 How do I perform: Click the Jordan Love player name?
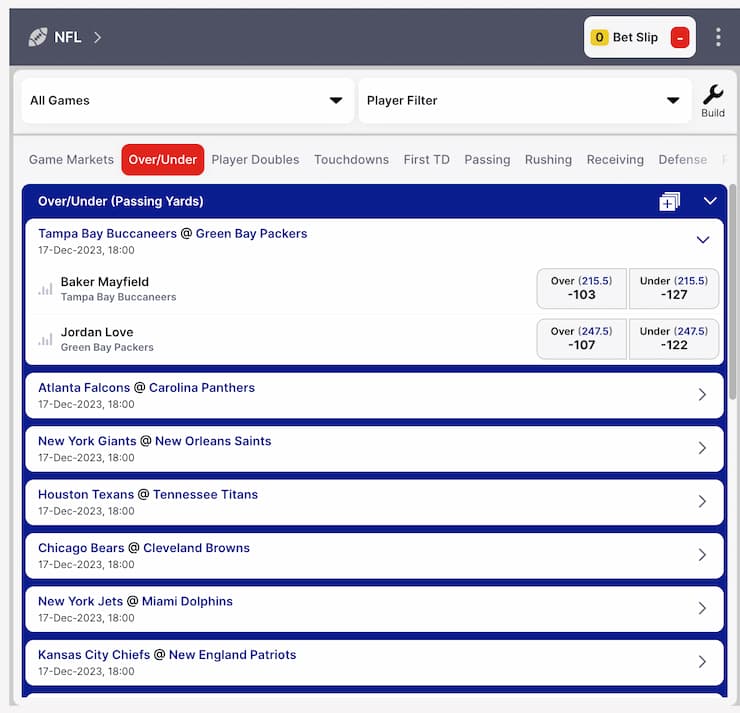click(x=97, y=332)
